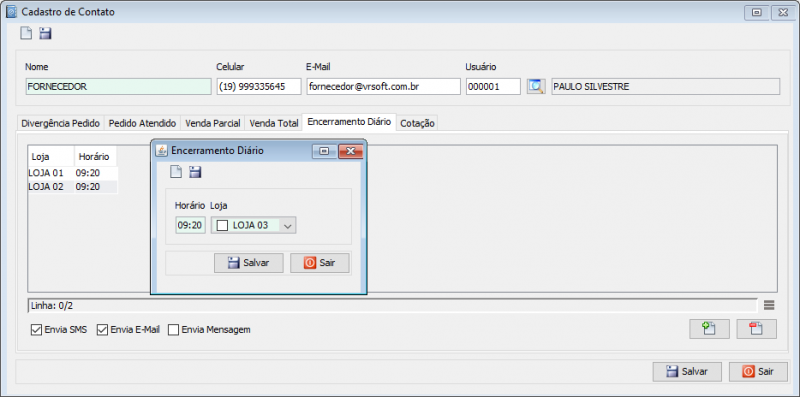Image resolution: width=800 pixels, height=397 pixels.
Task: Click the save disk icon in main toolbar
Action: [x=45, y=34]
